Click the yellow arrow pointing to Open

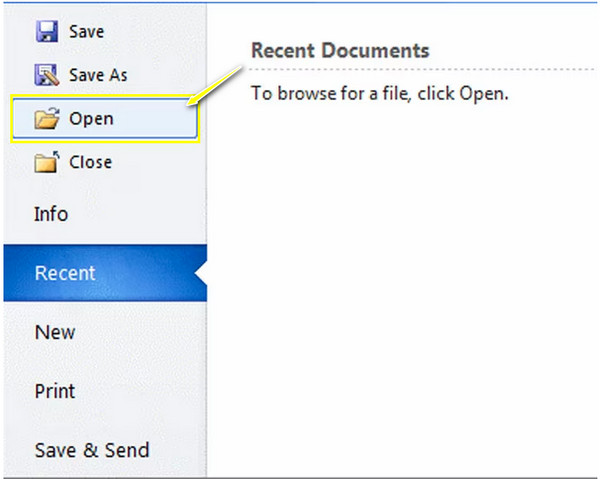click(x=215, y=86)
